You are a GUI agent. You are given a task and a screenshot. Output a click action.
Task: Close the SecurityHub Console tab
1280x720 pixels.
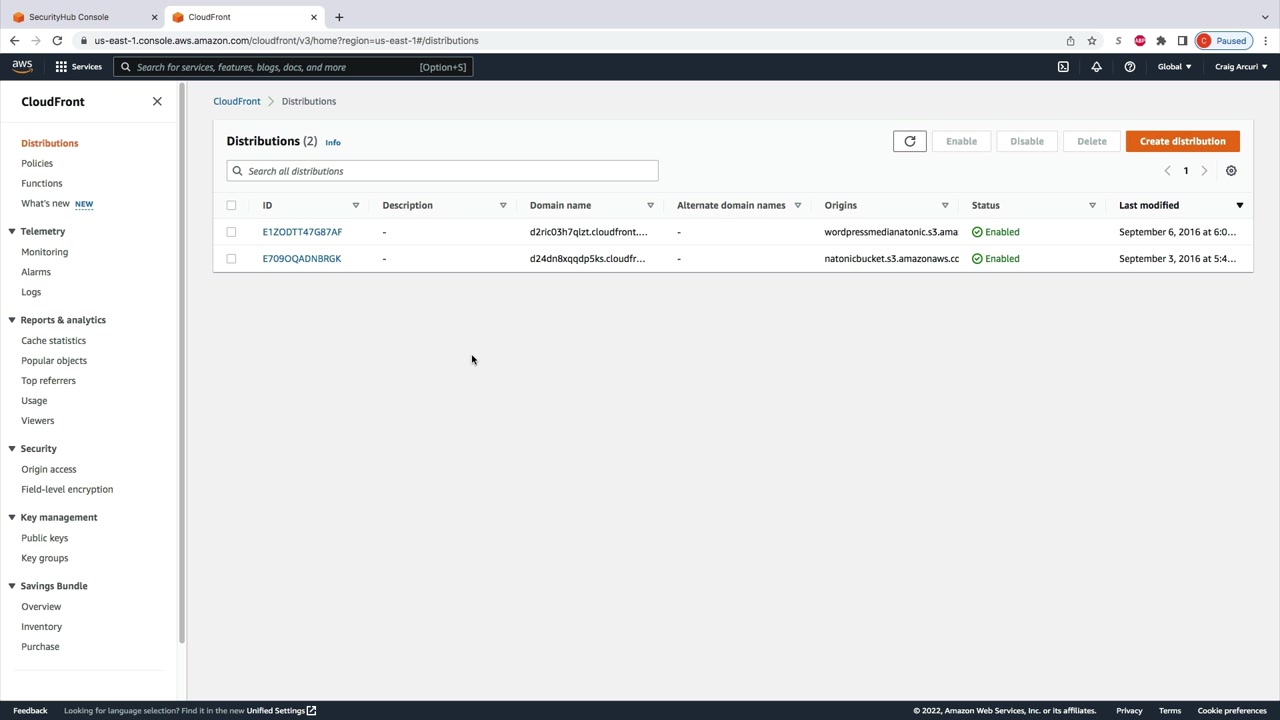(154, 17)
